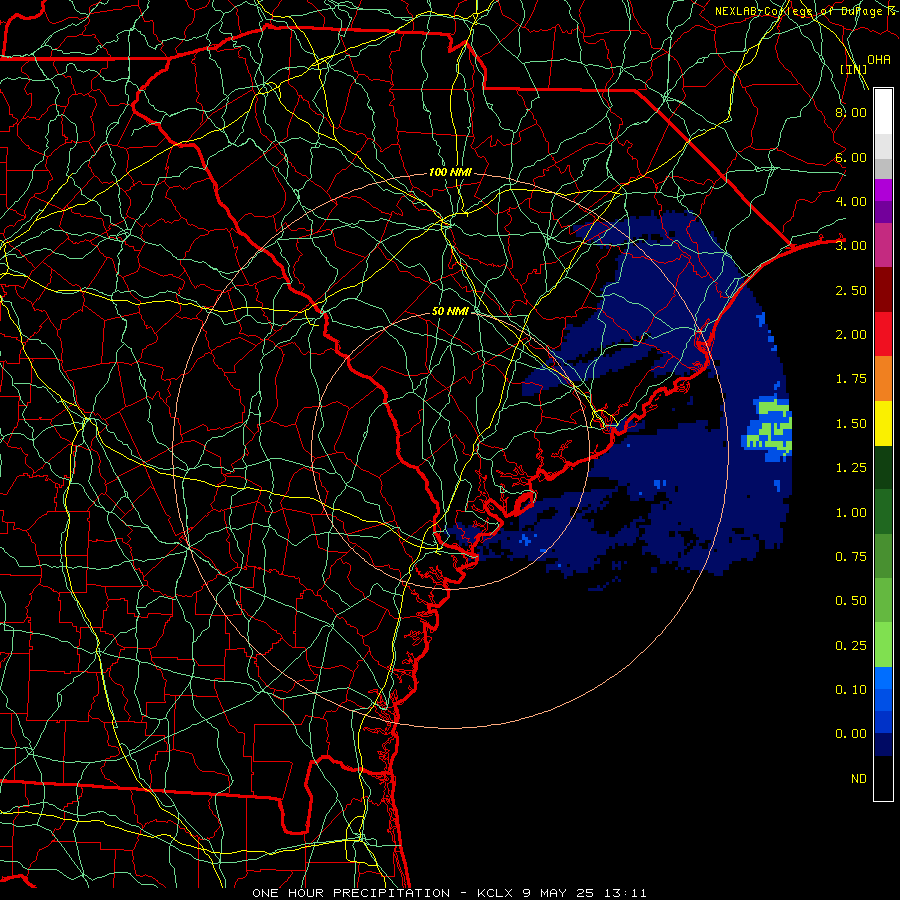Click the "0.25" legend value
The image size is (900, 900).
(x=851, y=646)
